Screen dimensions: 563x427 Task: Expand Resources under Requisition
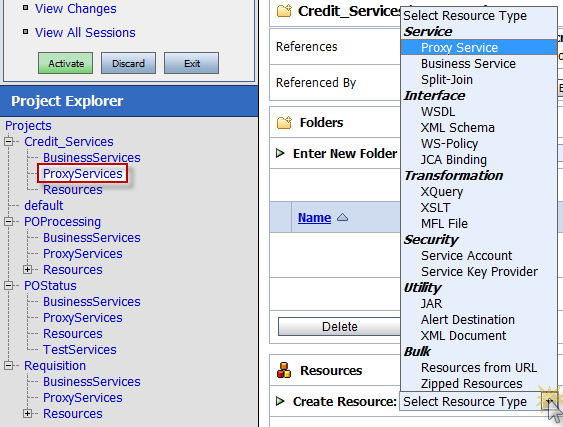coord(28,414)
